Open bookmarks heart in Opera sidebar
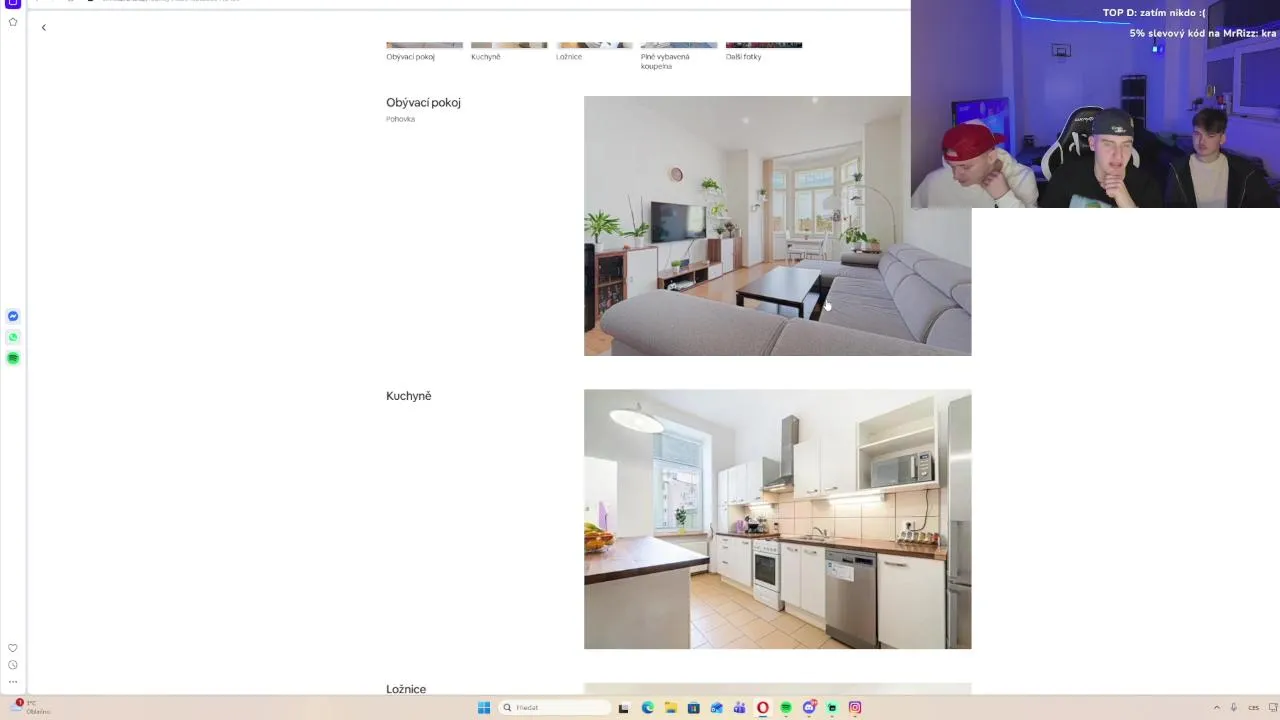1280x720 pixels. [13, 648]
